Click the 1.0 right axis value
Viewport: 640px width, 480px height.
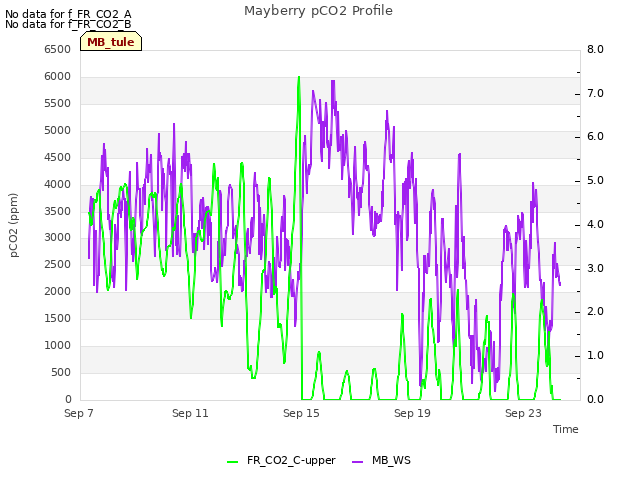(x=595, y=356)
